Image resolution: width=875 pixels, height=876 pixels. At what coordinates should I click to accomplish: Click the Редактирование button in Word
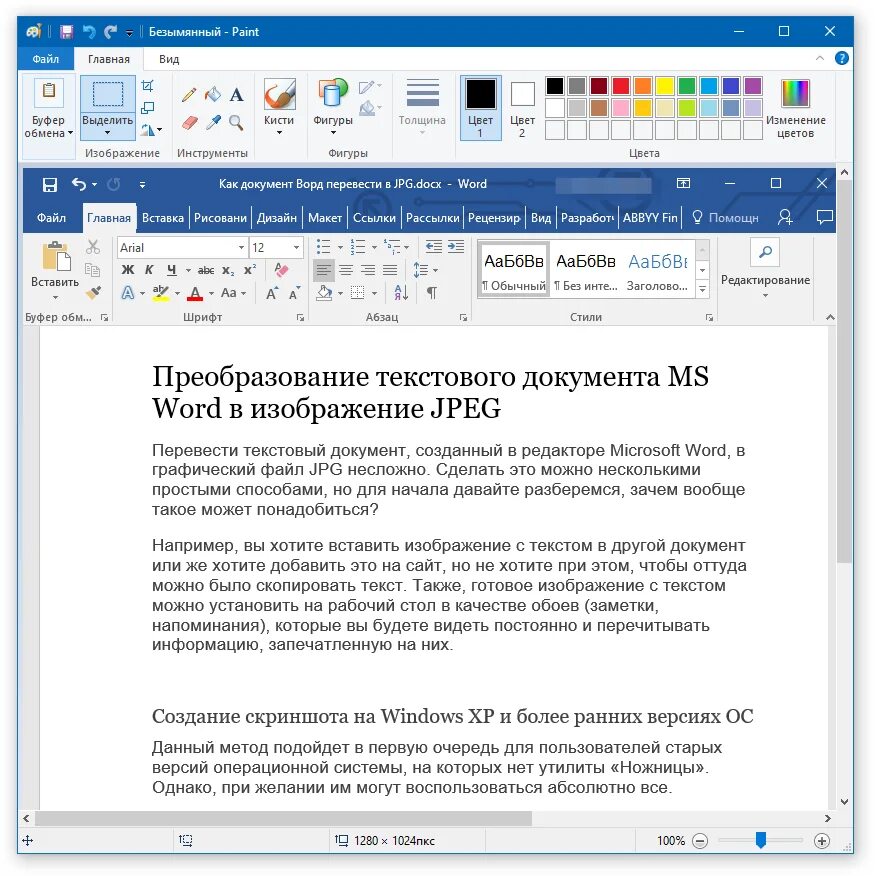[x=765, y=269]
